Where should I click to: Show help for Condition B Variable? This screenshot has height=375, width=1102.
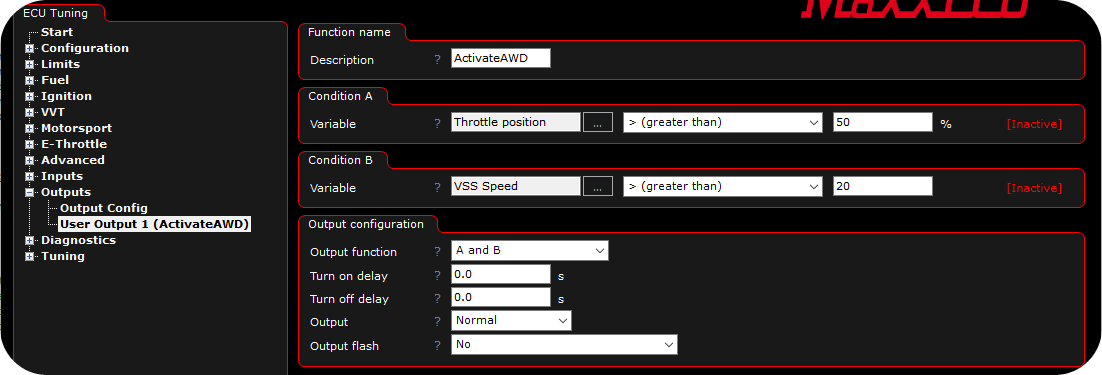pos(437,188)
